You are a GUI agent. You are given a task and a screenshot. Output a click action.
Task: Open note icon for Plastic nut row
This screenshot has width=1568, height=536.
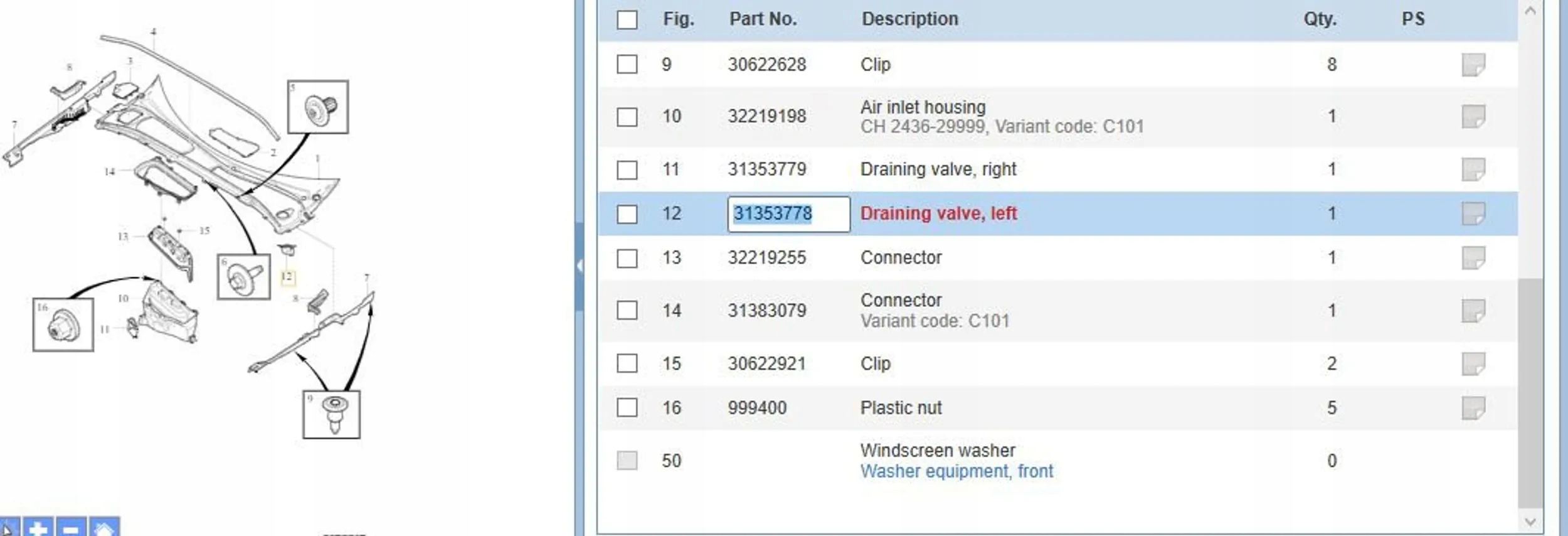pos(1473,408)
